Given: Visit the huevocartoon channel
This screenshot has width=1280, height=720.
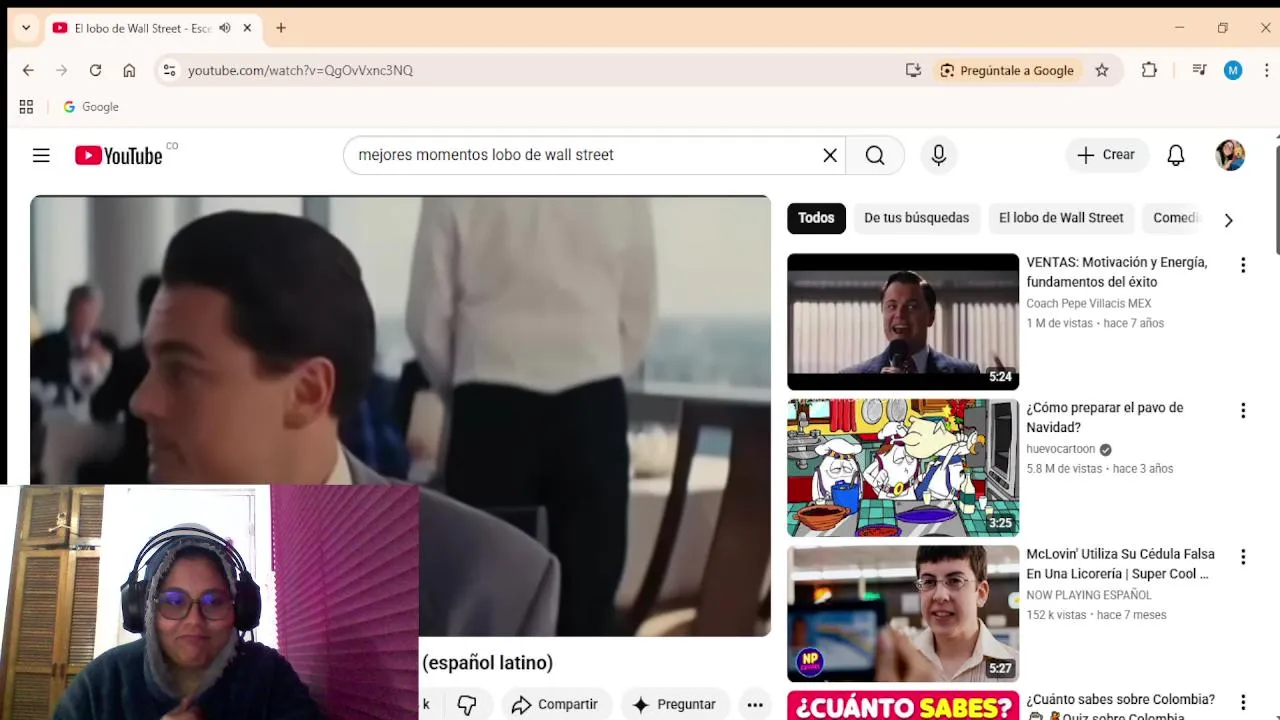Looking at the screenshot, I should 1060,449.
